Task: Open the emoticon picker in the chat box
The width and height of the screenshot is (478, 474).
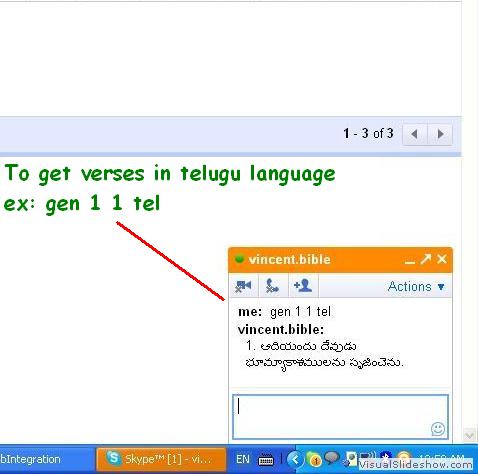Action: tap(438, 429)
